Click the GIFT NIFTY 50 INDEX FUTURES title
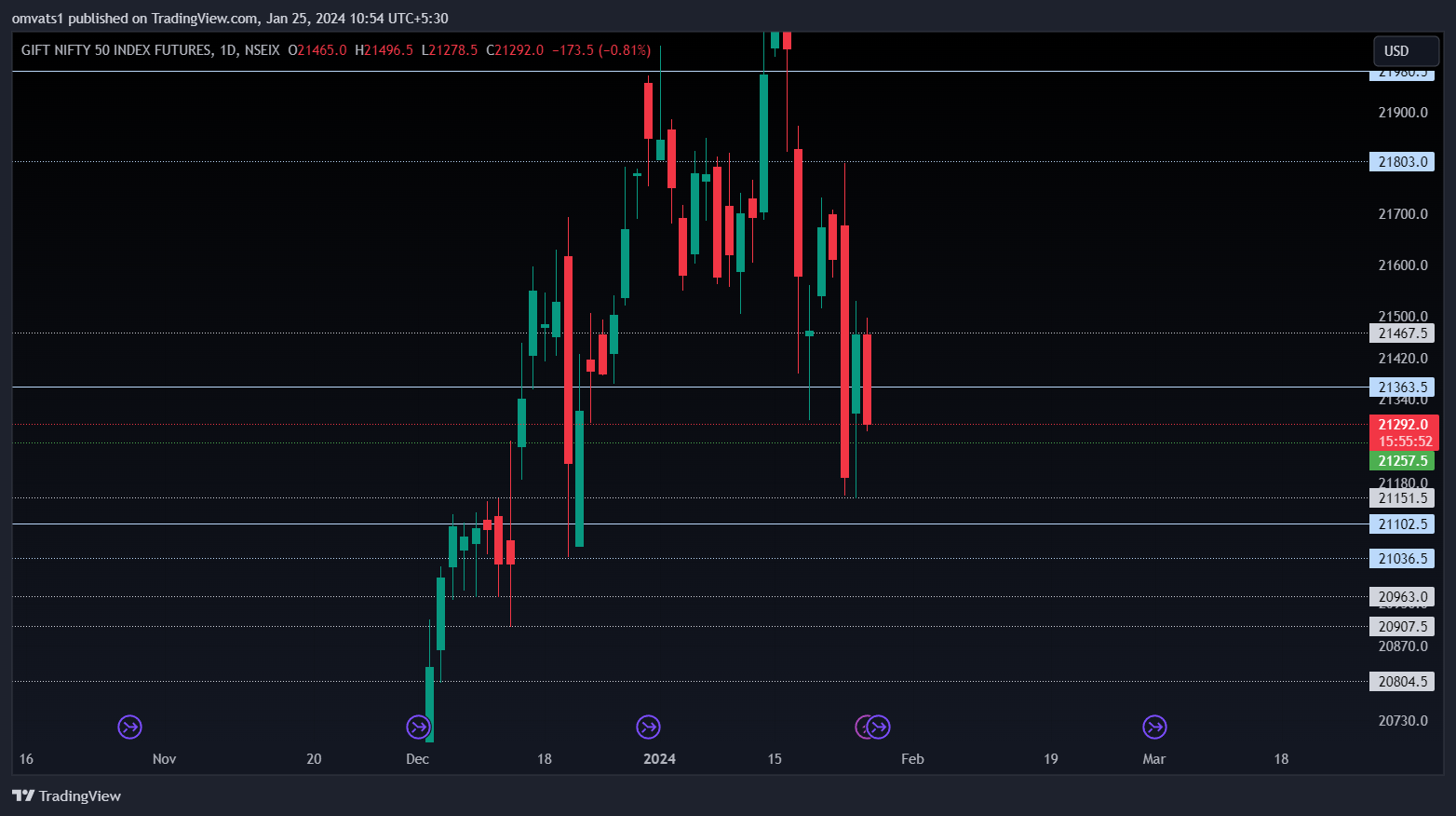 (116, 50)
